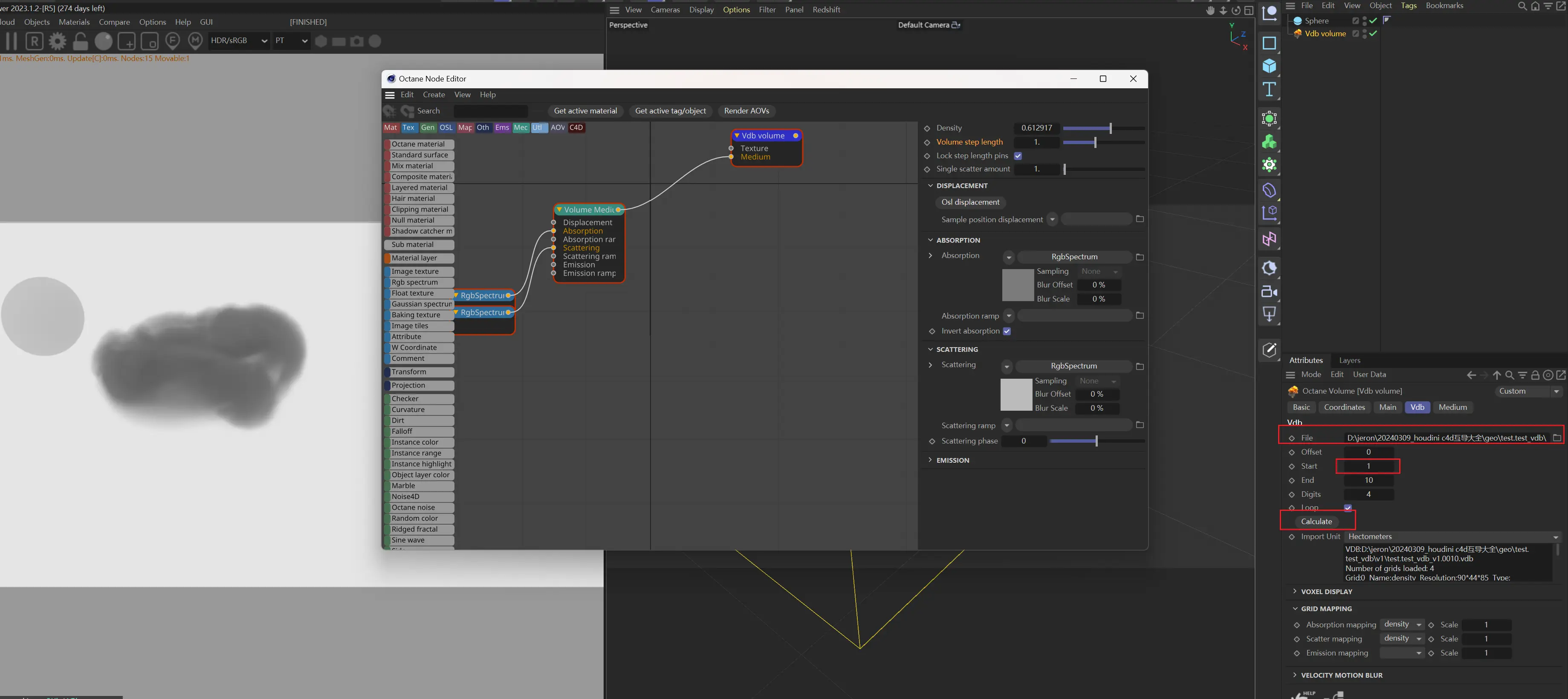
Task: Click the Absorption gray color swatch
Action: [x=1018, y=285]
